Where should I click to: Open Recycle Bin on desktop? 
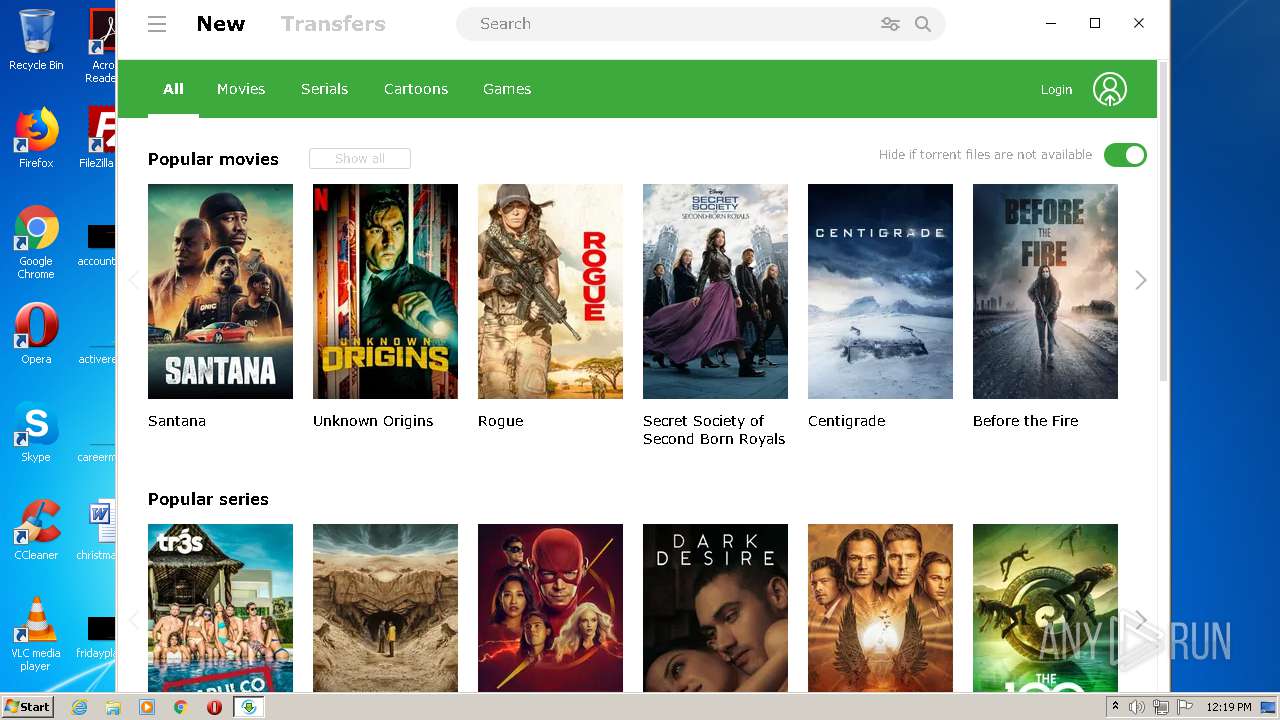pyautogui.click(x=36, y=40)
